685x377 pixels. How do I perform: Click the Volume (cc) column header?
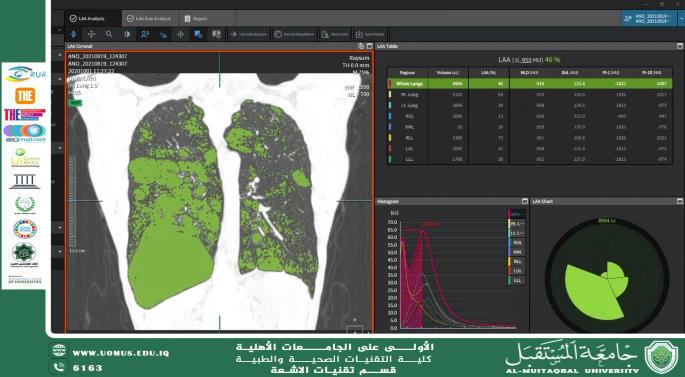[448, 73]
